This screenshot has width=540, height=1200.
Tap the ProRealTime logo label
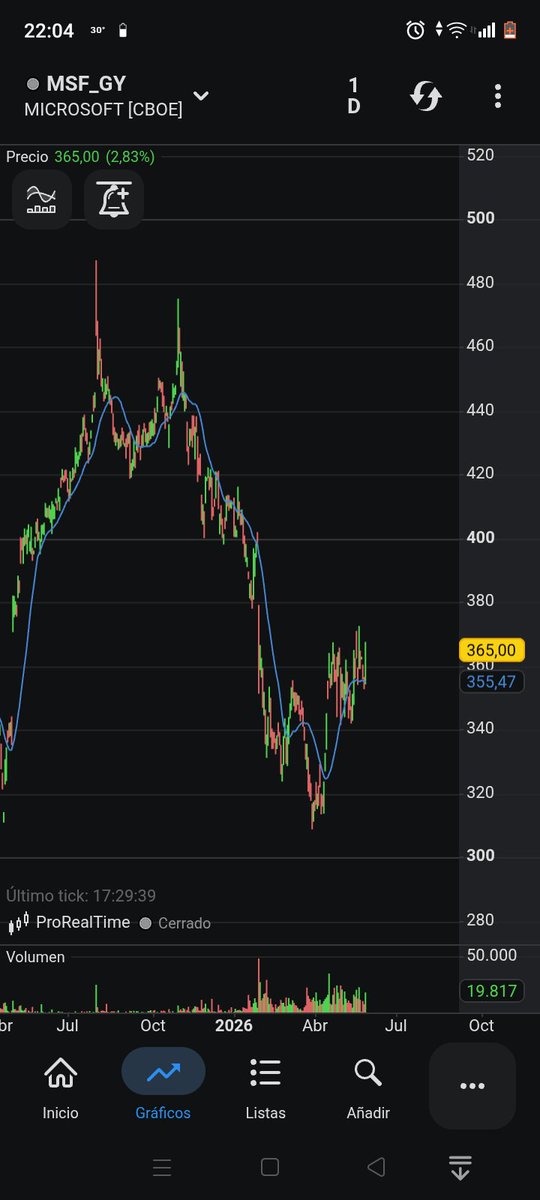click(70, 923)
